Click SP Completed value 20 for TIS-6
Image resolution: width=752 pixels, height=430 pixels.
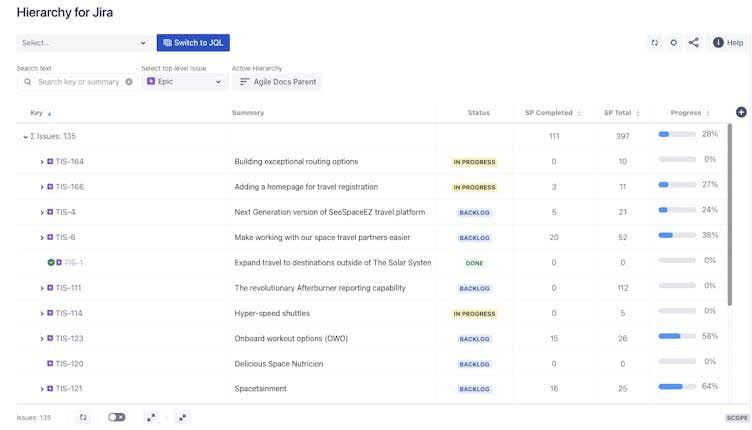point(554,237)
